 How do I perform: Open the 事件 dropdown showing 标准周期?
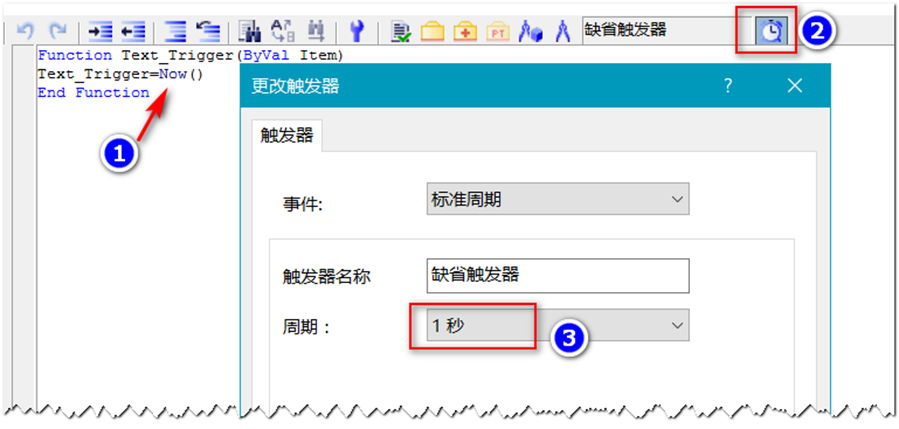(558, 200)
